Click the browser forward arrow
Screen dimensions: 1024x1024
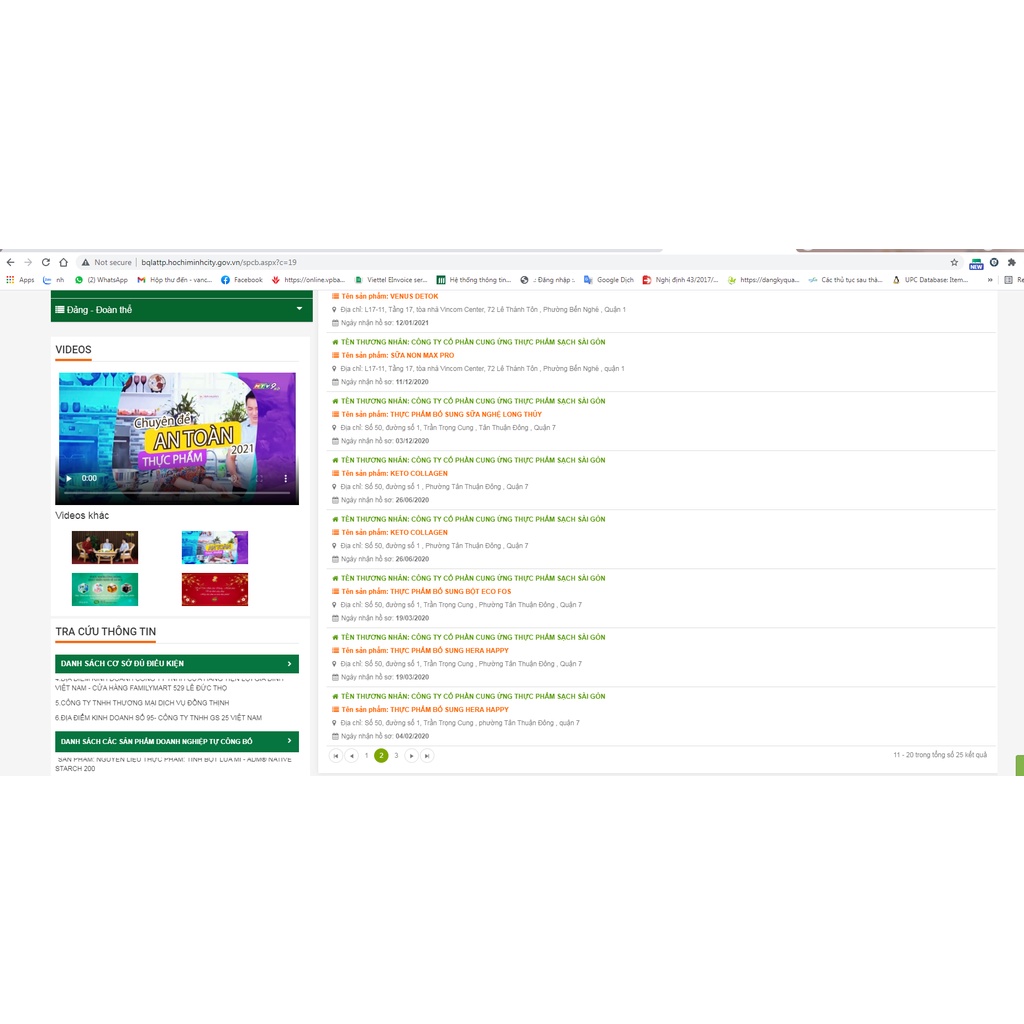[28, 263]
